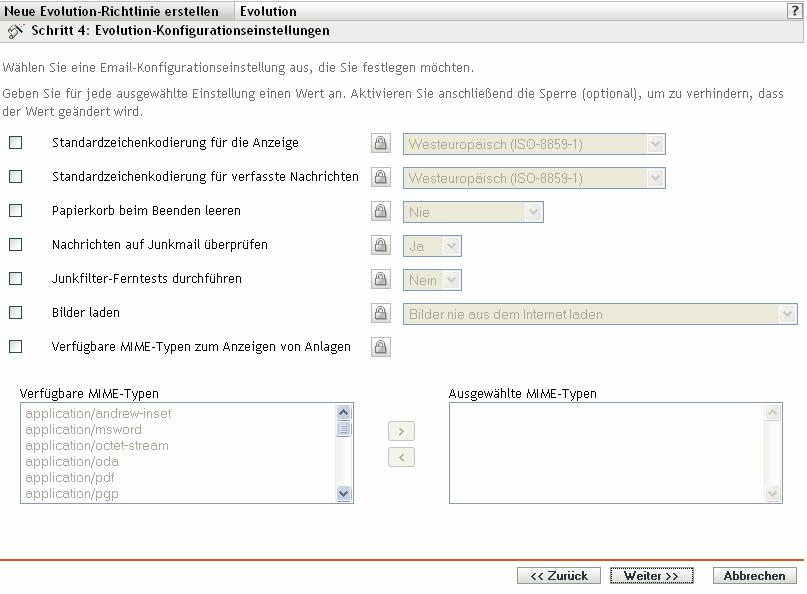The height and width of the screenshot is (594, 807).
Task: Select application/pdf in the list
Action: coord(70,477)
